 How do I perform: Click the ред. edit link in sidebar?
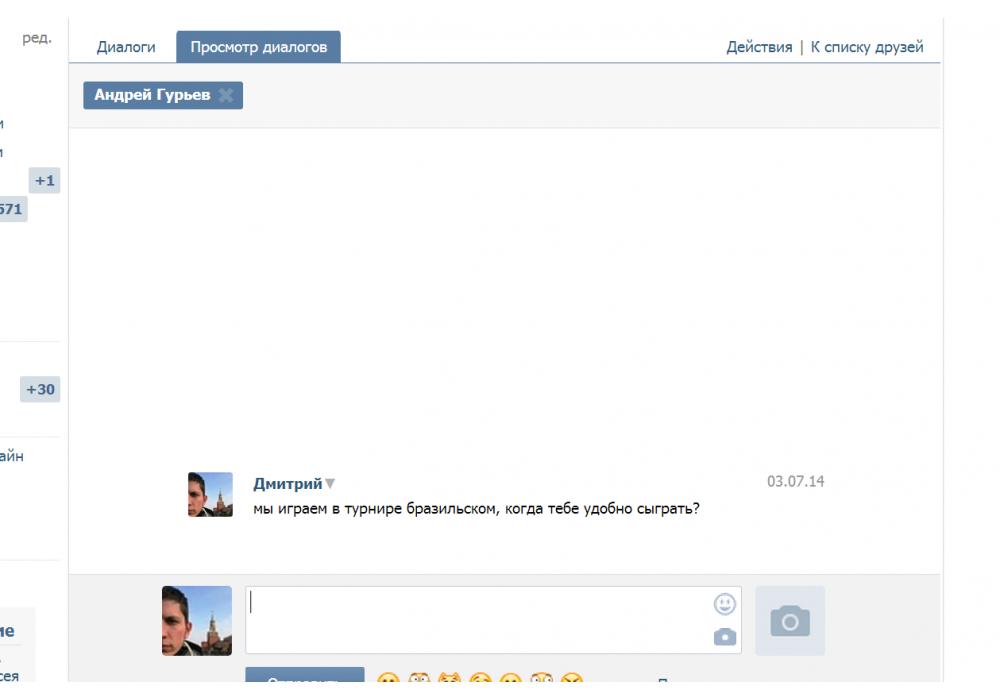[x=37, y=39]
